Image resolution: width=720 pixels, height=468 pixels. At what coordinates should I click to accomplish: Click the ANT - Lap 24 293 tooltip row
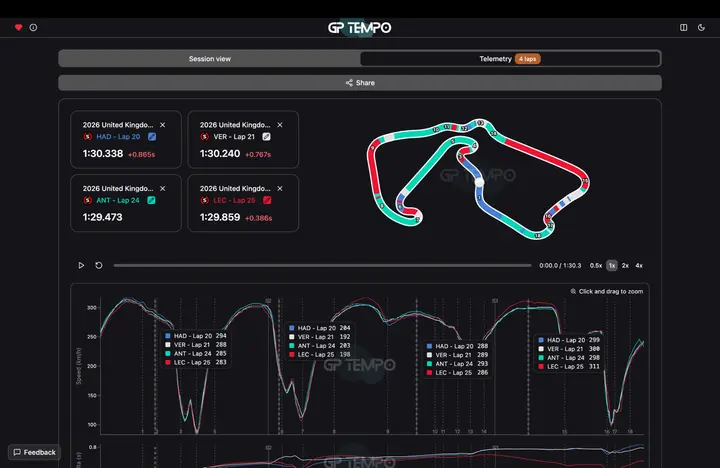point(457,364)
